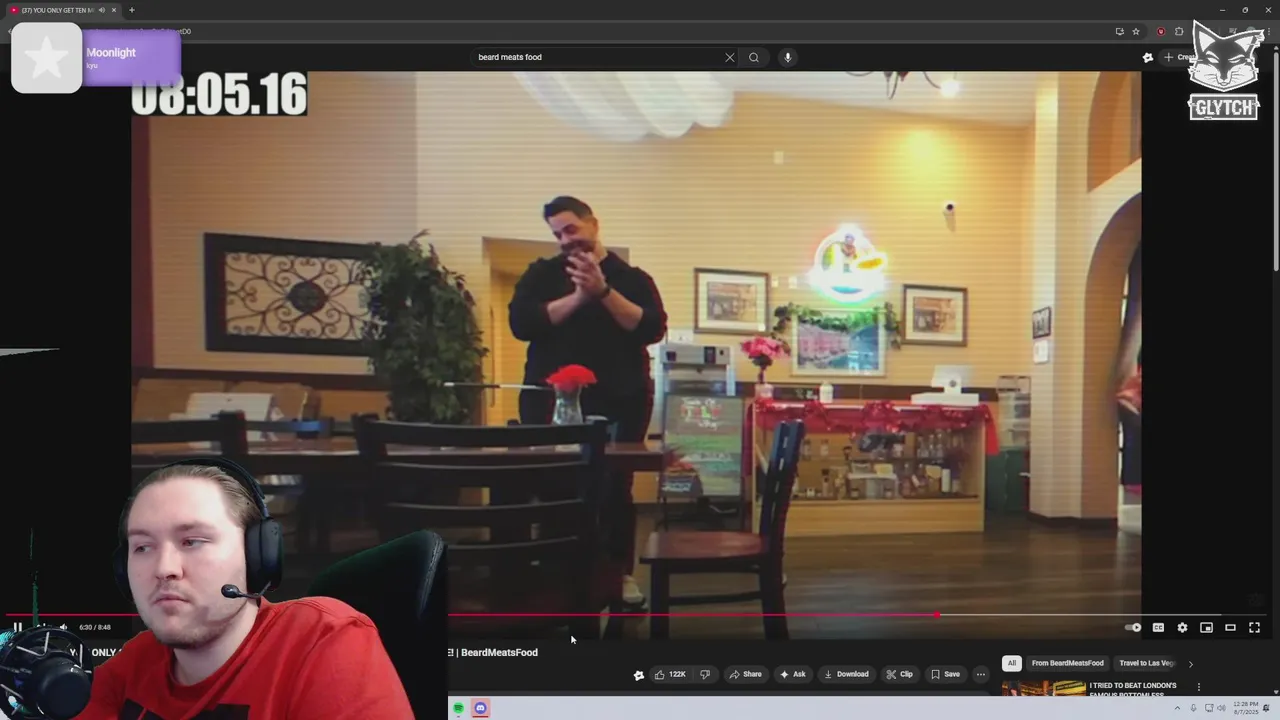Click the extension icon next to Create

pos(1148,57)
